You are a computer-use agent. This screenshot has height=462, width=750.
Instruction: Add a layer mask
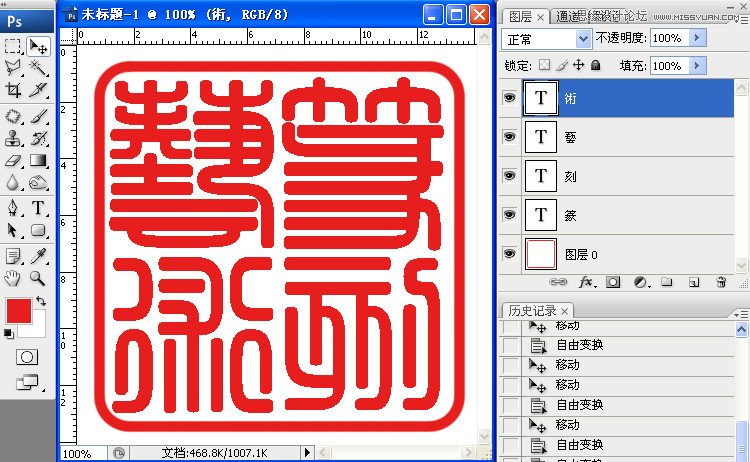pos(613,282)
